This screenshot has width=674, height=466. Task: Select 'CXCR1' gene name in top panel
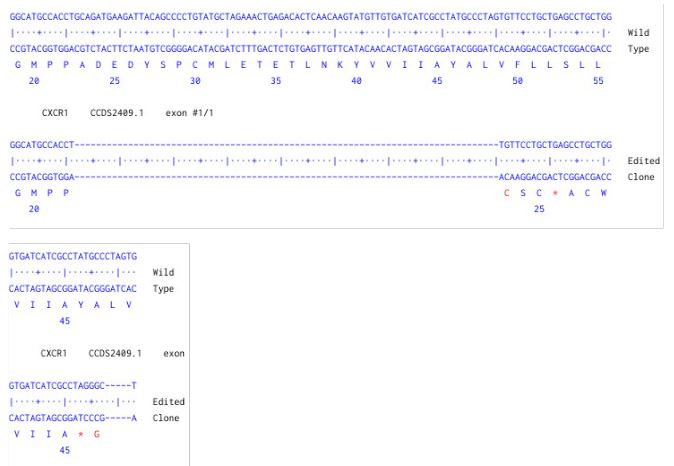(x=55, y=113)
